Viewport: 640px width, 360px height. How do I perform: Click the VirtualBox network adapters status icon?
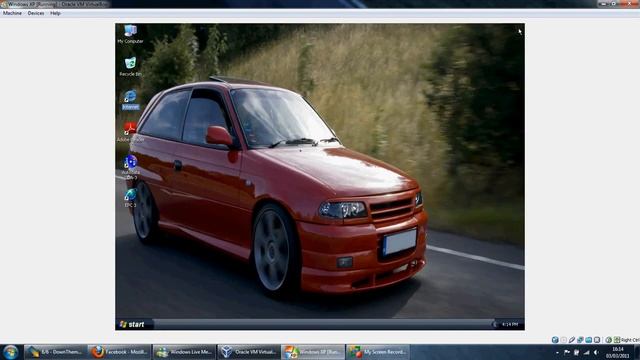coord(580,340)
